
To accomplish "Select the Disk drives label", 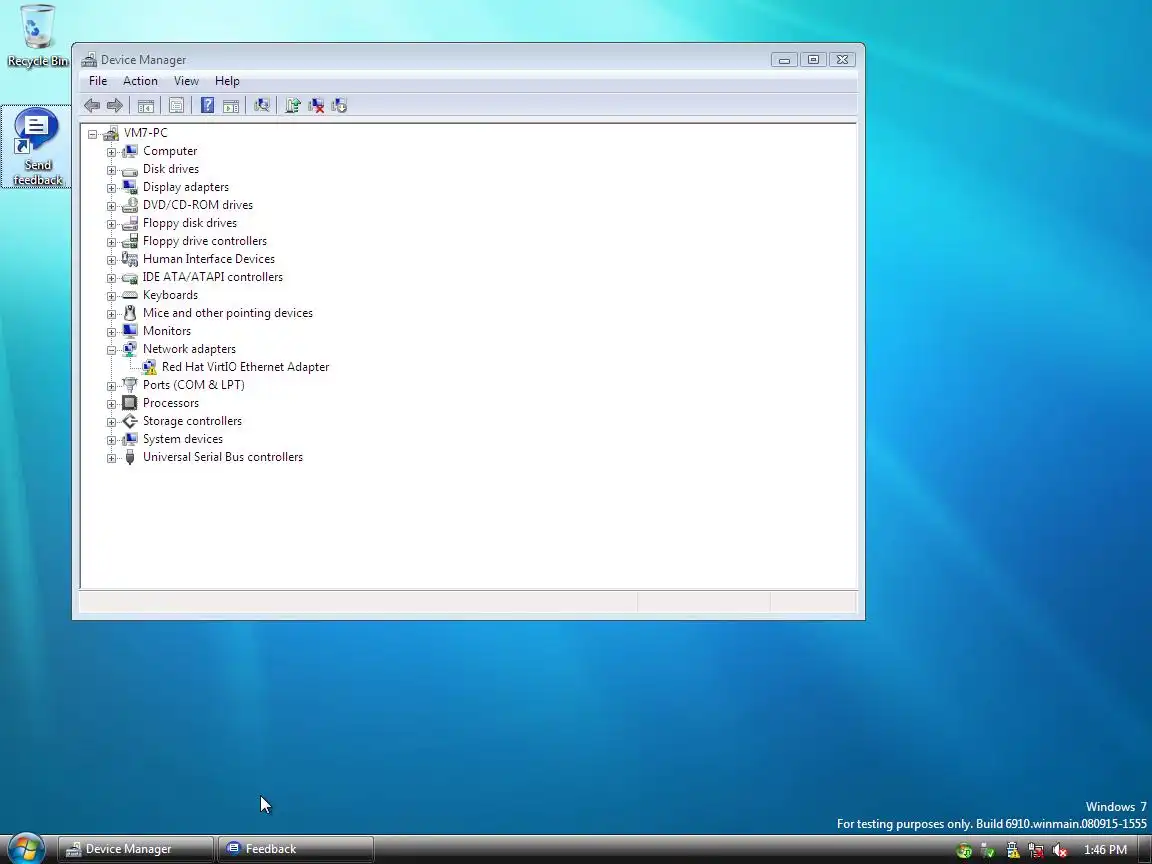I will 170,169.
